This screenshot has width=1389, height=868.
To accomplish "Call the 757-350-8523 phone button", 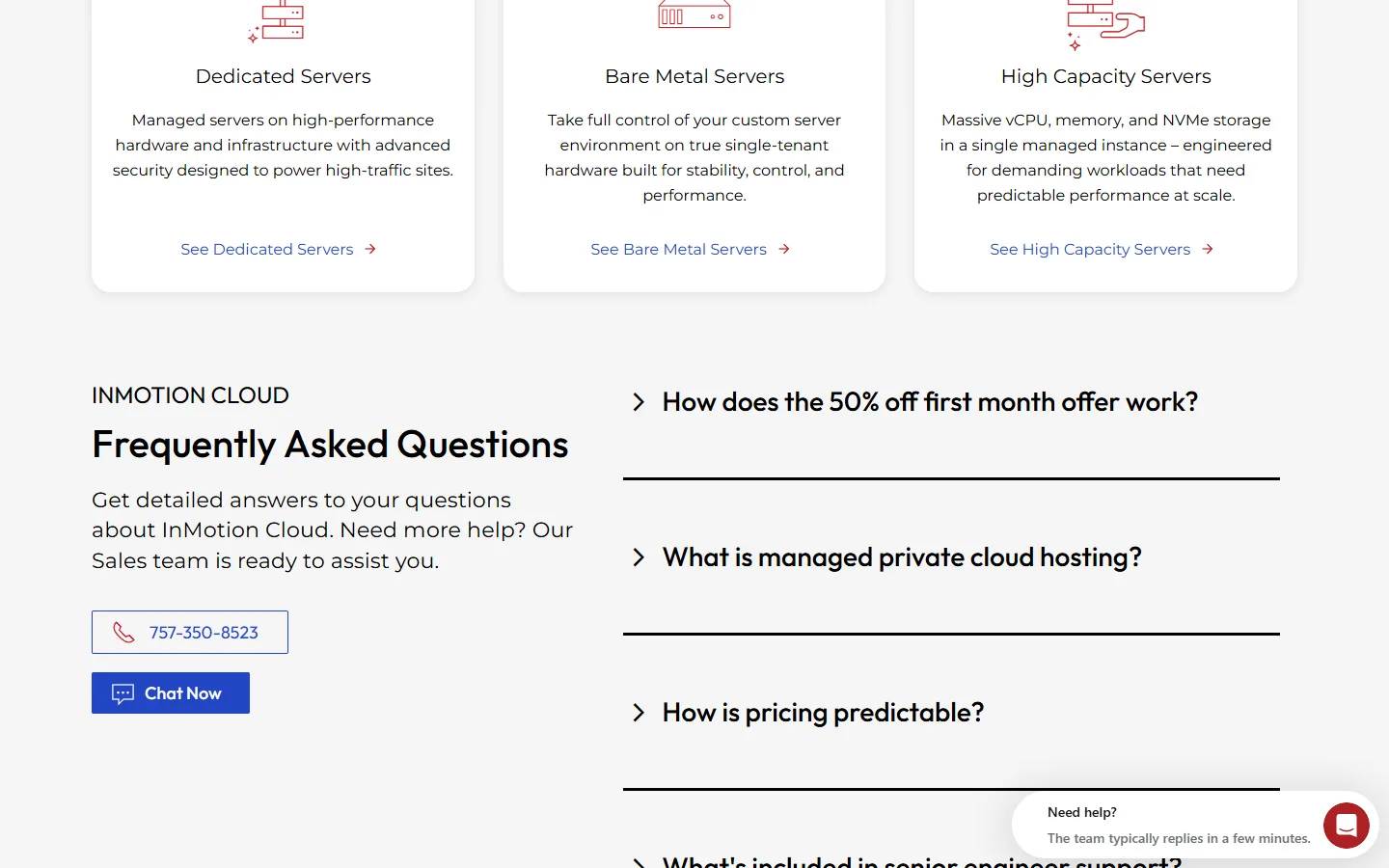I will click(190, 633).
